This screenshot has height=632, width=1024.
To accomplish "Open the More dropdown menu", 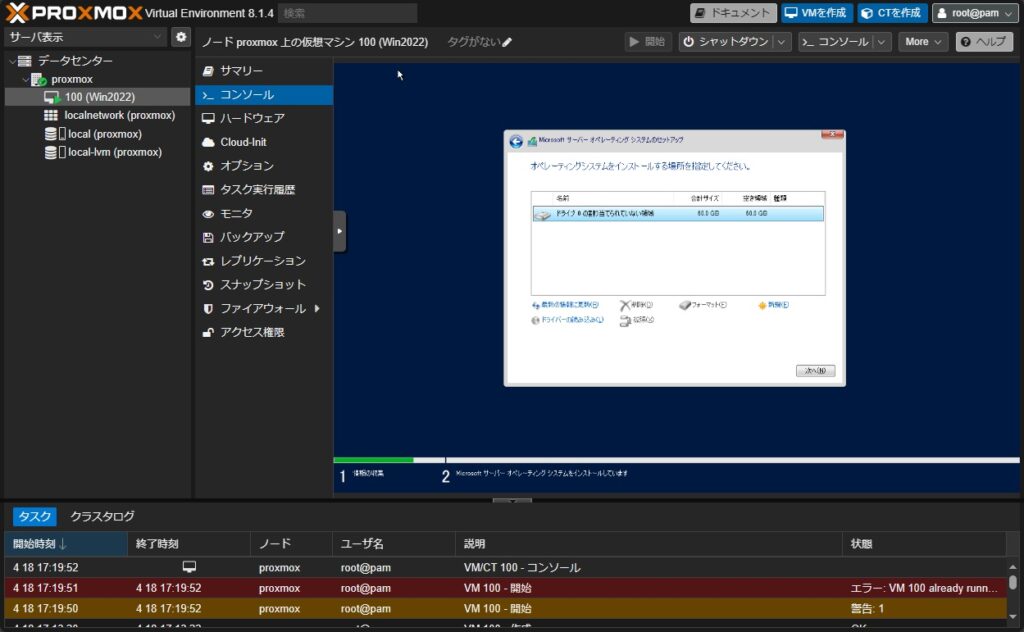I will (x=924, y=42).
